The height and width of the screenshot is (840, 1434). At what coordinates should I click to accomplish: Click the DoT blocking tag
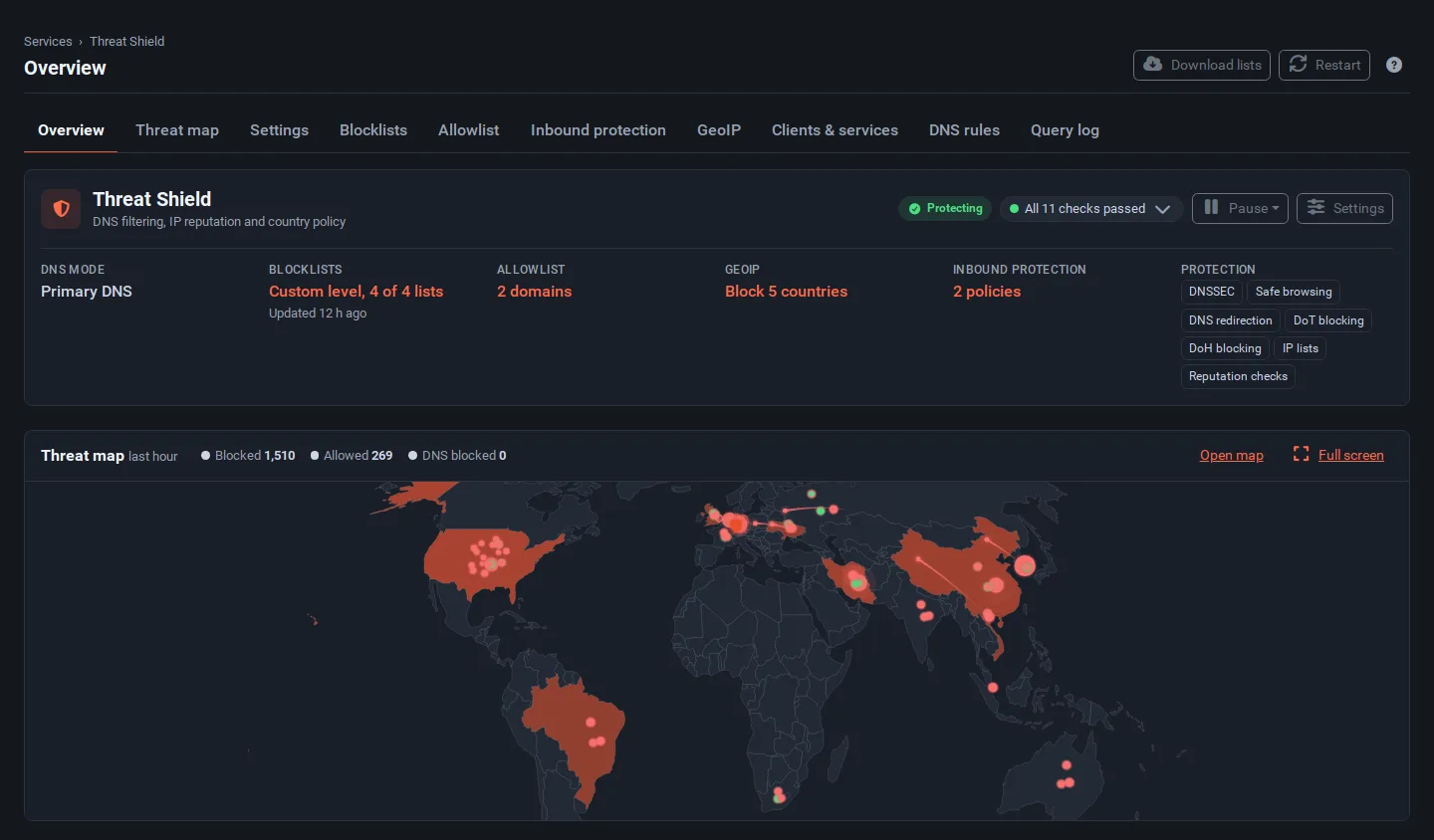1328,320
